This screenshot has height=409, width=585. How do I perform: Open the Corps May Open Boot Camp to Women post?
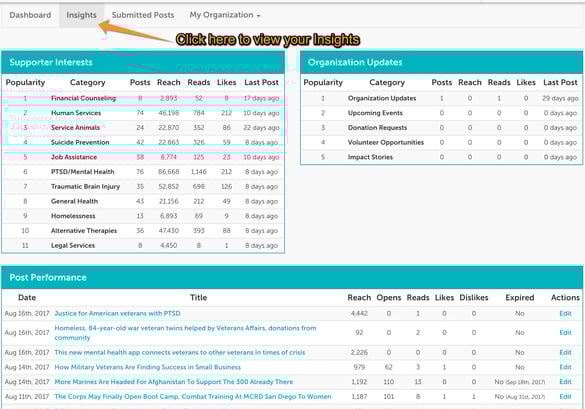click(193, 397)
